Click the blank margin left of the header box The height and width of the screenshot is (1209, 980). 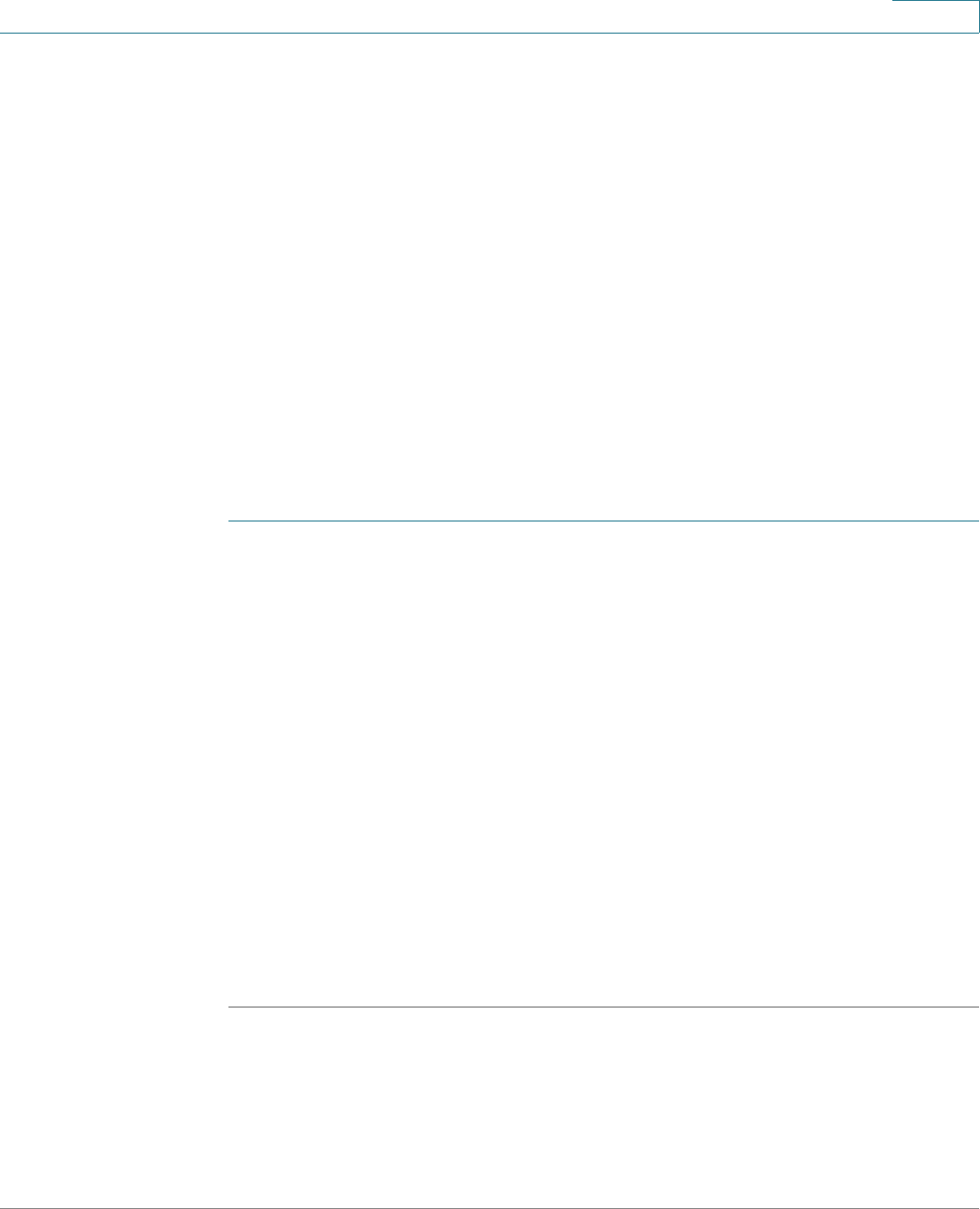[446, 16]
